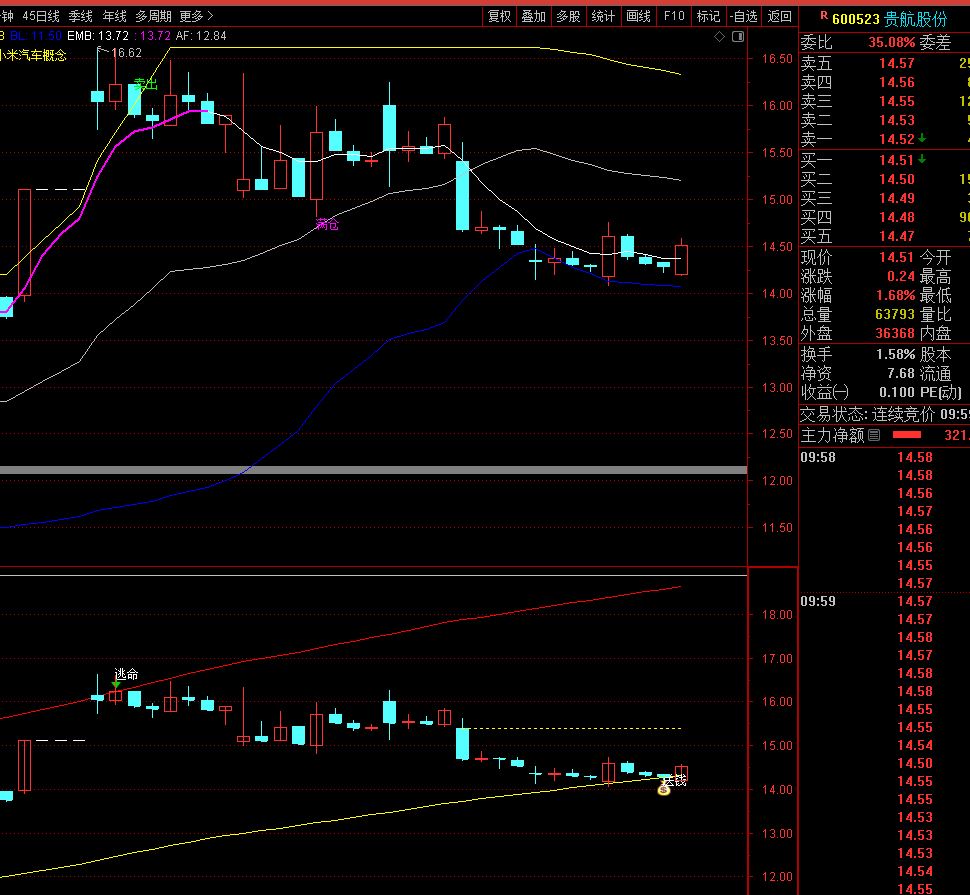Image resolution: width=970 pixels, height=895 pixels.
Task: Switch to the 45日线 period tab
Action: [41, 16]
